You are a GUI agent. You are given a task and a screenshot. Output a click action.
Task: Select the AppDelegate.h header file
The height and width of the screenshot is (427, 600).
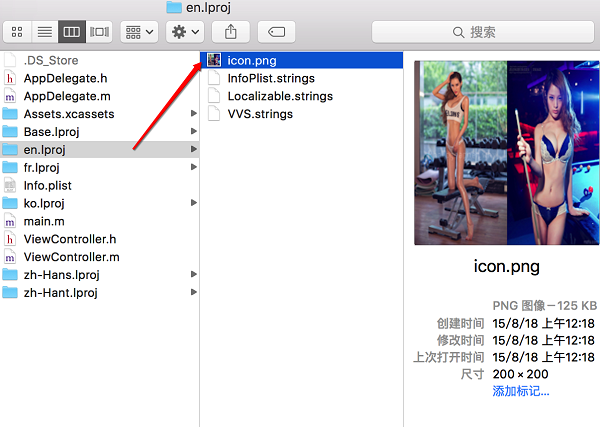[x=66, y=78]
